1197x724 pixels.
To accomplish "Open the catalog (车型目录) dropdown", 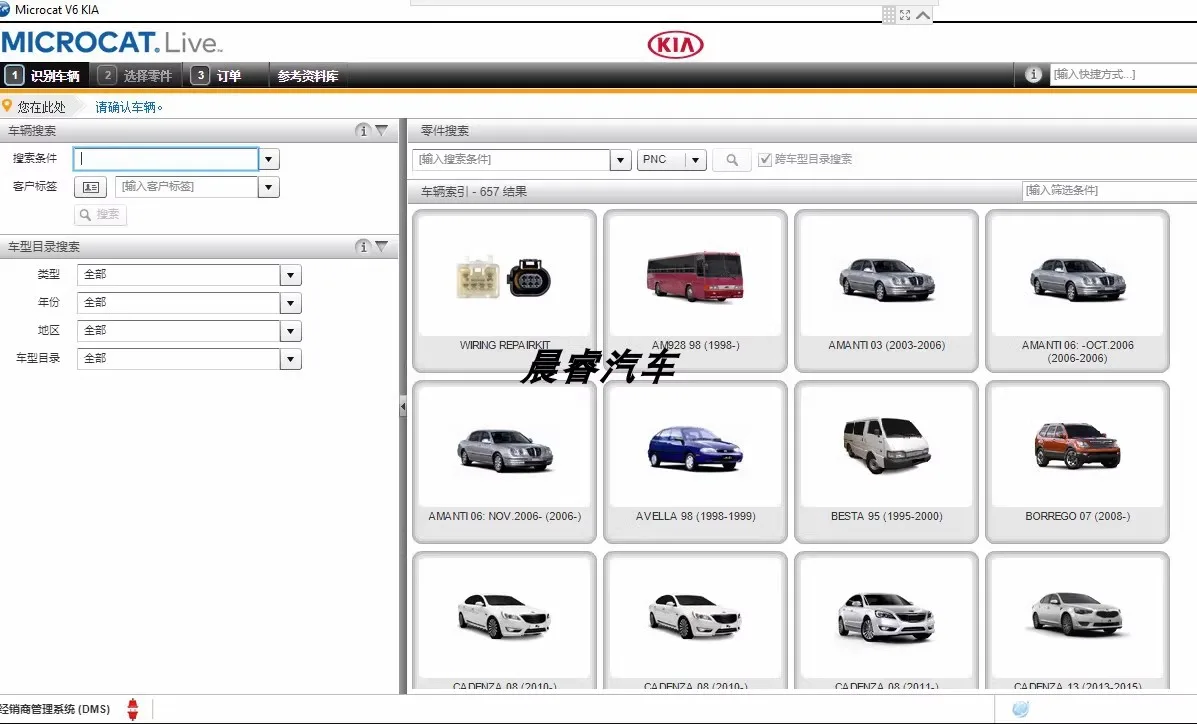I will (x=291, y=359).
